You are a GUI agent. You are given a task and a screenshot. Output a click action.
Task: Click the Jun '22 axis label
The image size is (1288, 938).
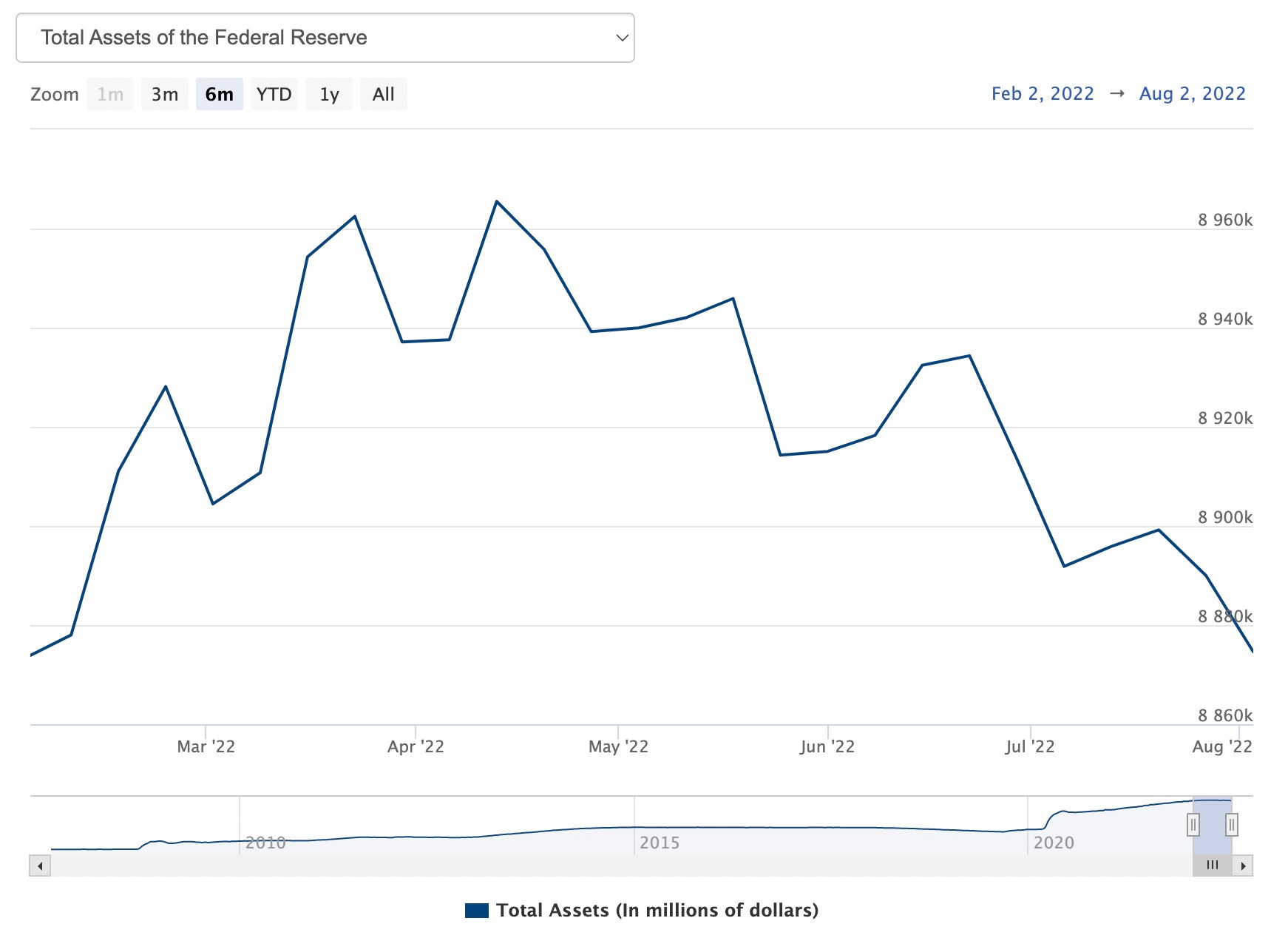point(827,746)
